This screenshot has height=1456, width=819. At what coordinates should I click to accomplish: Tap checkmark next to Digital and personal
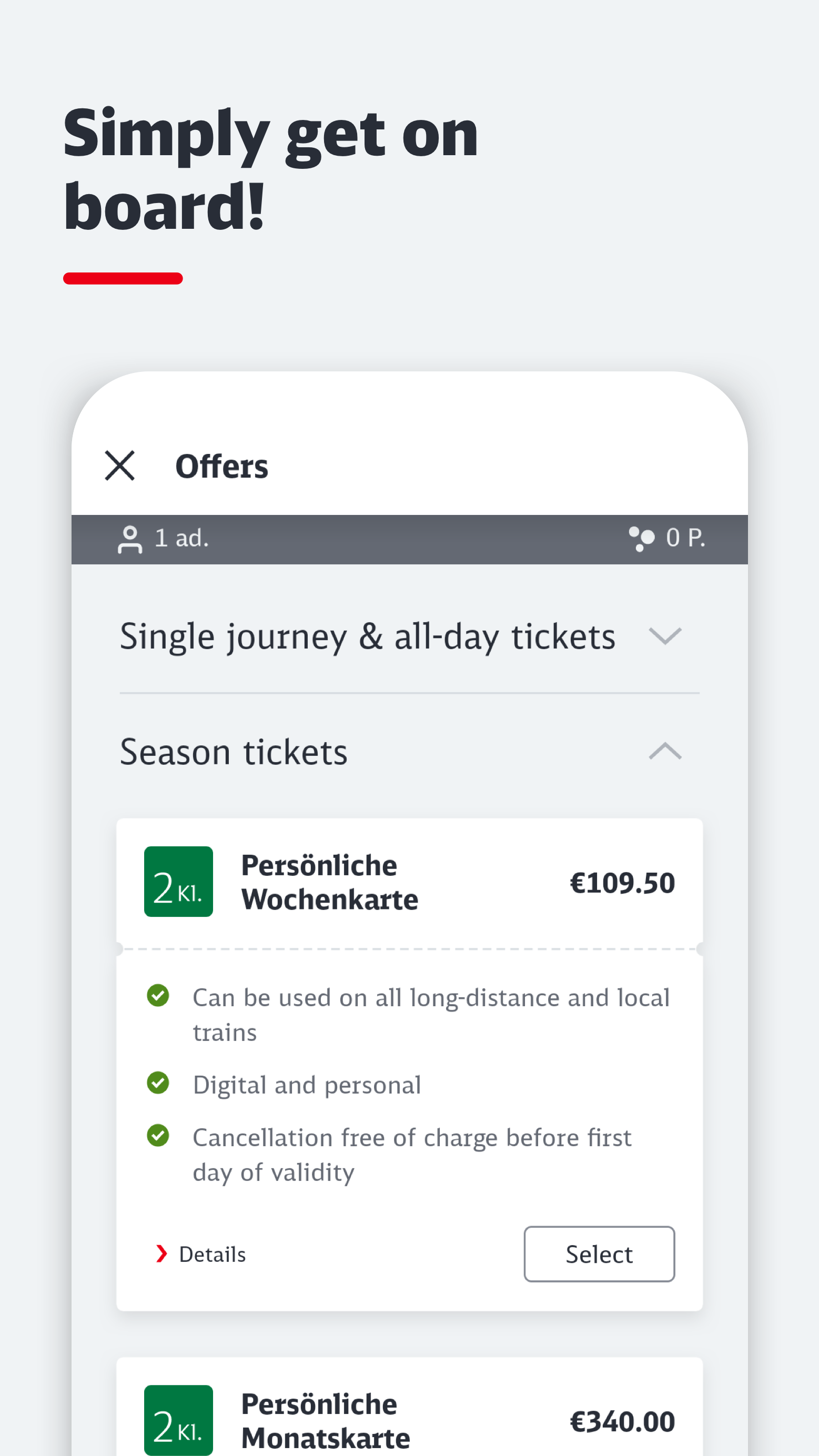coord(158,1083)
